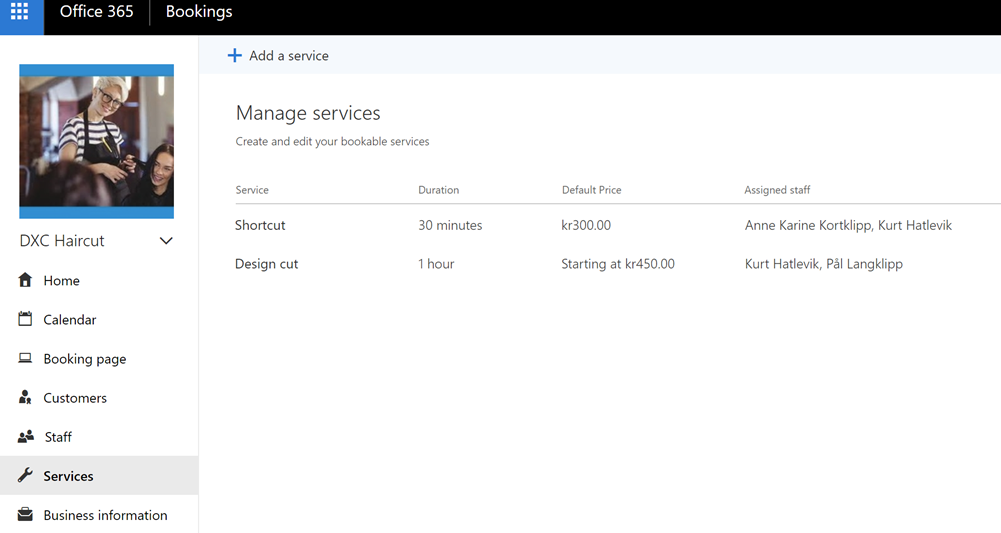
Task: Click the Home house icon
Action: pos(26,280)
